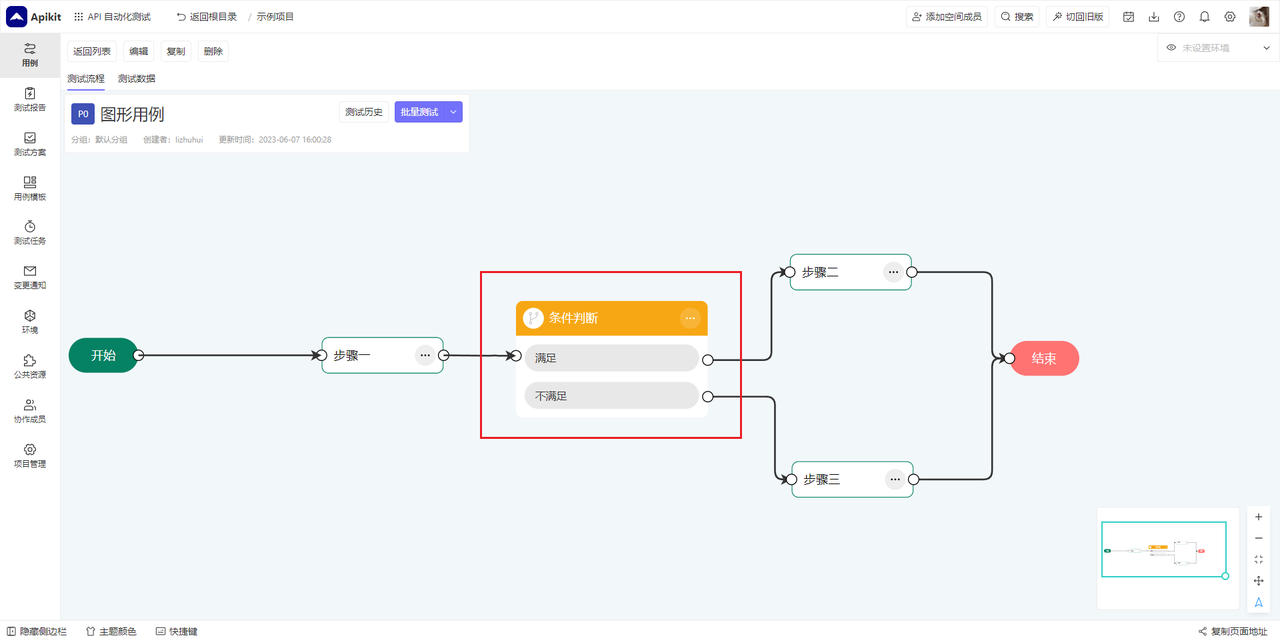Image resolution: width=1280 pixels, height=640 pixels.
Task: Click the notification bell icon
Action: (x=1205, y=17)
